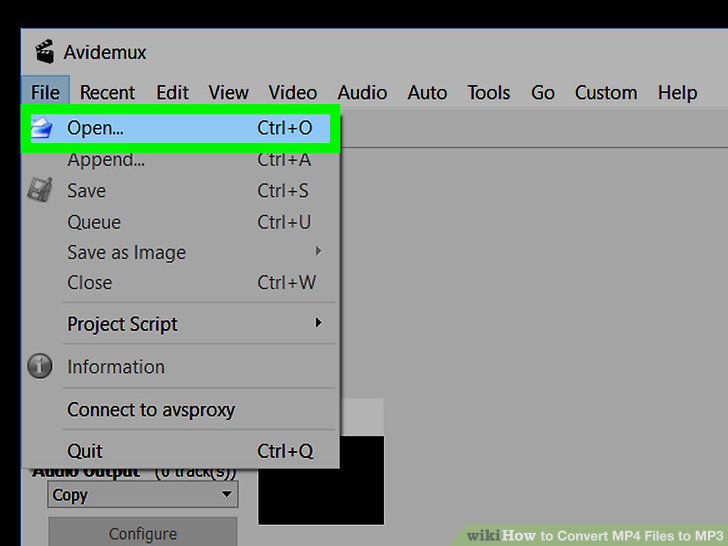Click the Avidemux clapperboard app icon

[44, 52]
